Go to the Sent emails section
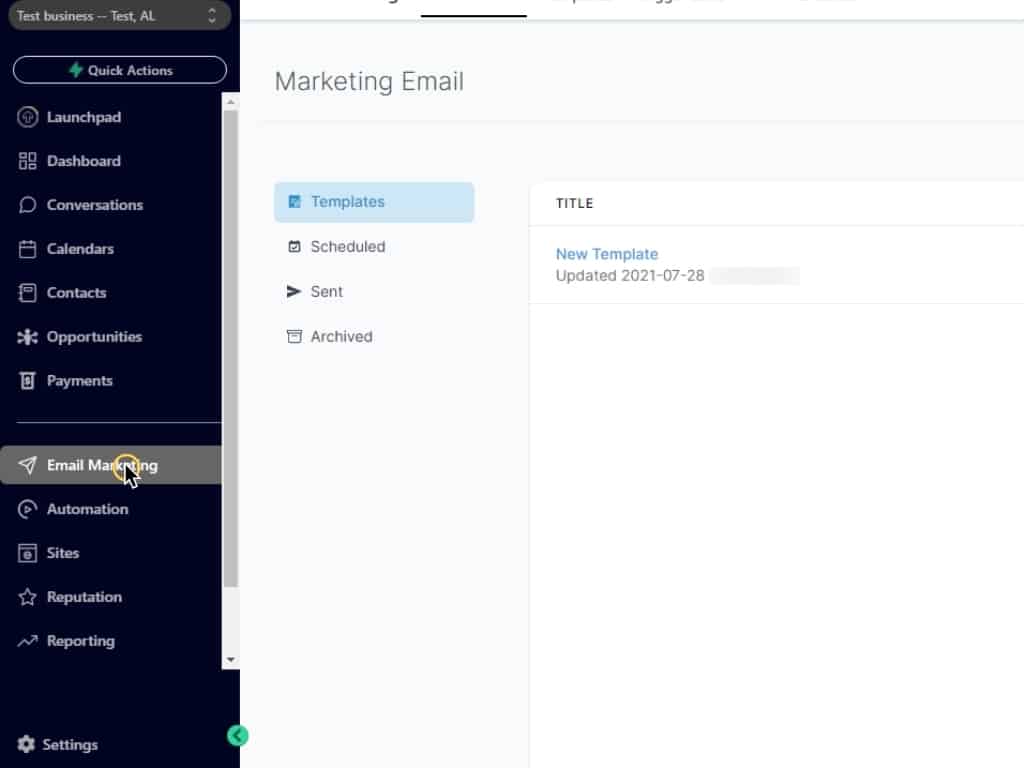 click(x=326, y=292)
